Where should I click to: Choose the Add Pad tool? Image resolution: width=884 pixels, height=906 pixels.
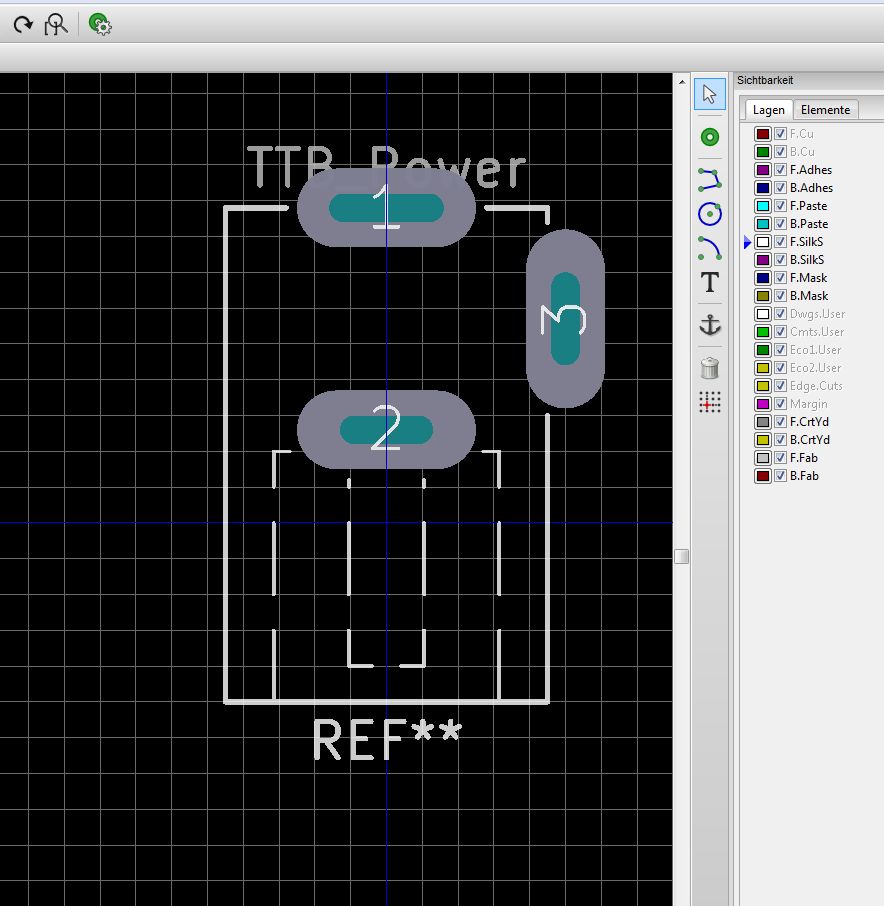click(710, 137)
